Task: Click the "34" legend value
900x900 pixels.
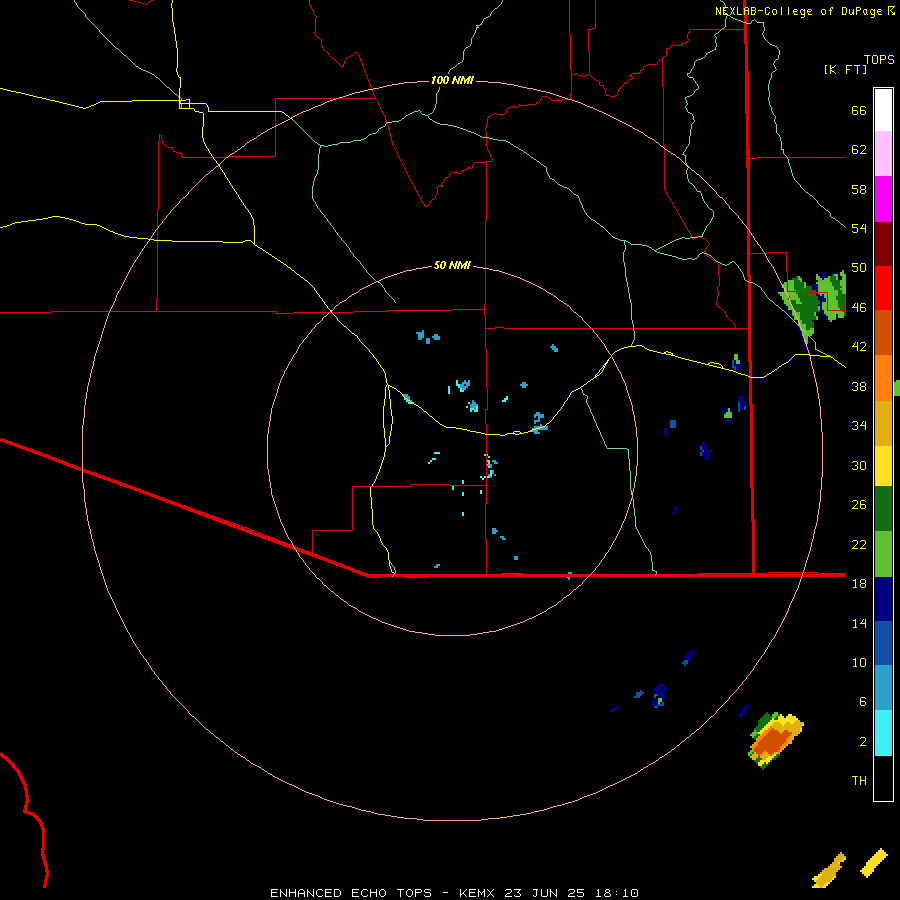Action: pyautogui.click(x=859, y=426)
